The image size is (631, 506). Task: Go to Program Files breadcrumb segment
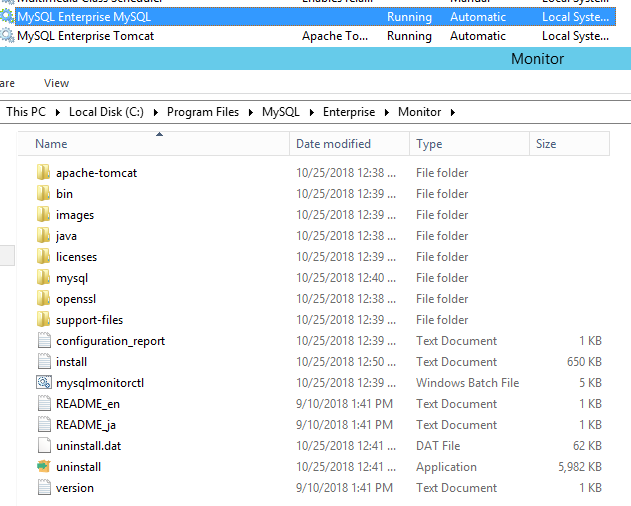pos(203,112)
